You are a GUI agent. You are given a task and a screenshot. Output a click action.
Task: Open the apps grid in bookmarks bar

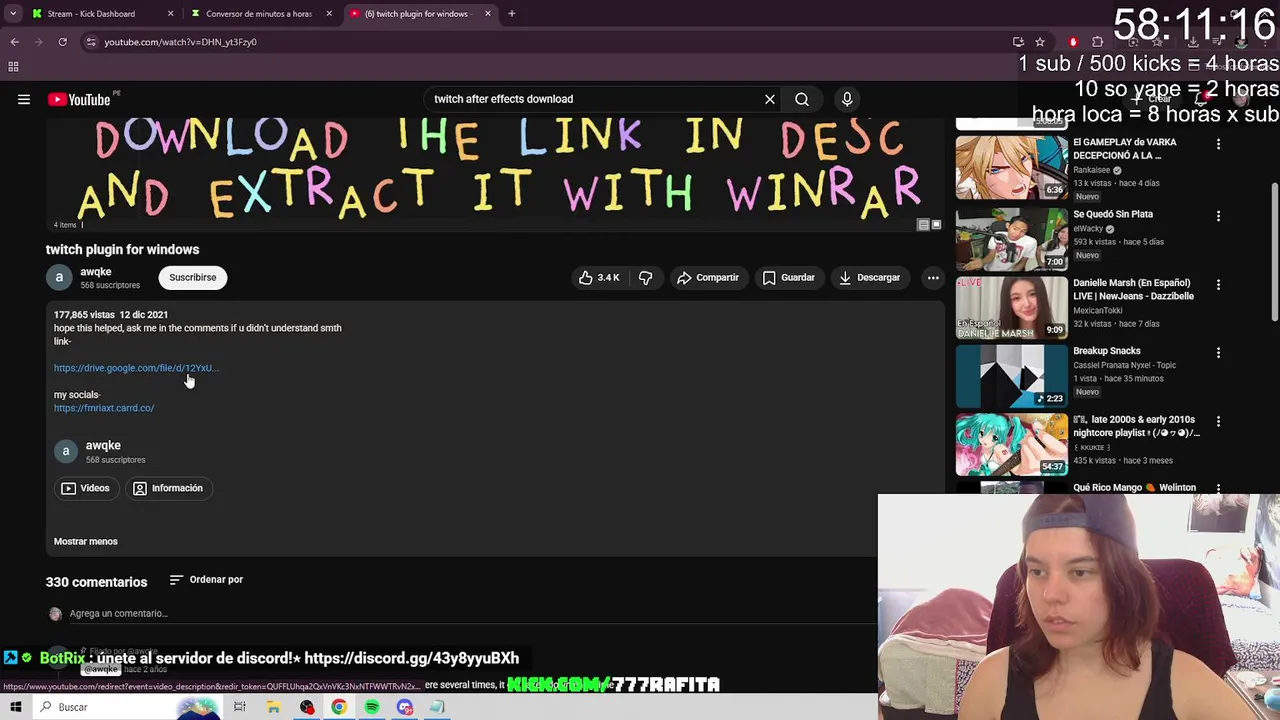point(13,67)
